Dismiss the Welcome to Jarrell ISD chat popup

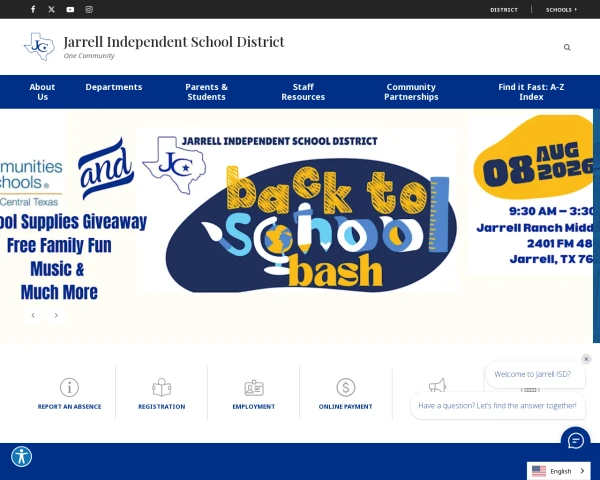pyautogui.click(x=586, y=359)
